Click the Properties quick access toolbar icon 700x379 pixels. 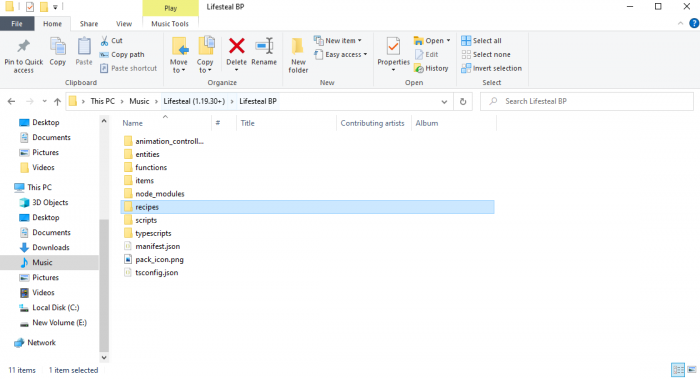[30, 7]
